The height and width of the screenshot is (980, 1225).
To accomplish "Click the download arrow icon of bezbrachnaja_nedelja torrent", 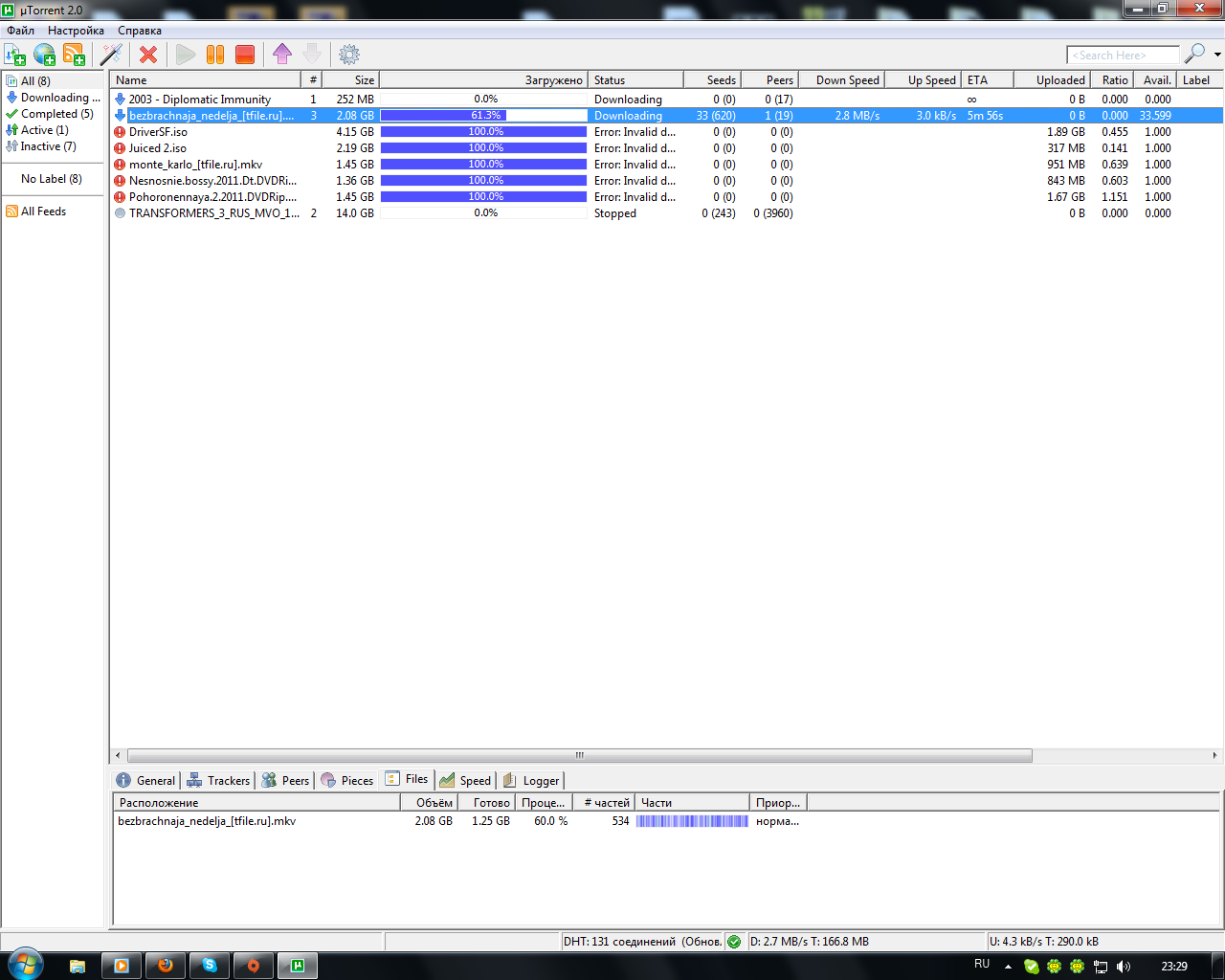I will point(120,116).
